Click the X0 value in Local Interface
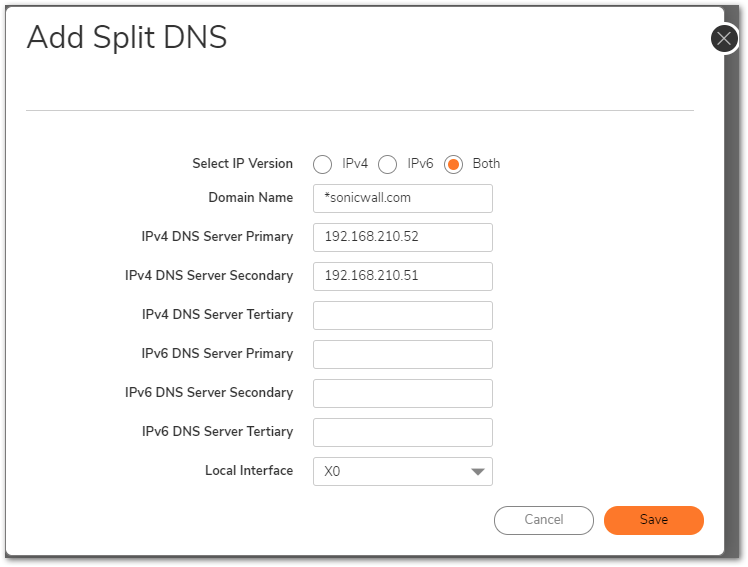Screen dimensions: 748x567 (332, 472)
